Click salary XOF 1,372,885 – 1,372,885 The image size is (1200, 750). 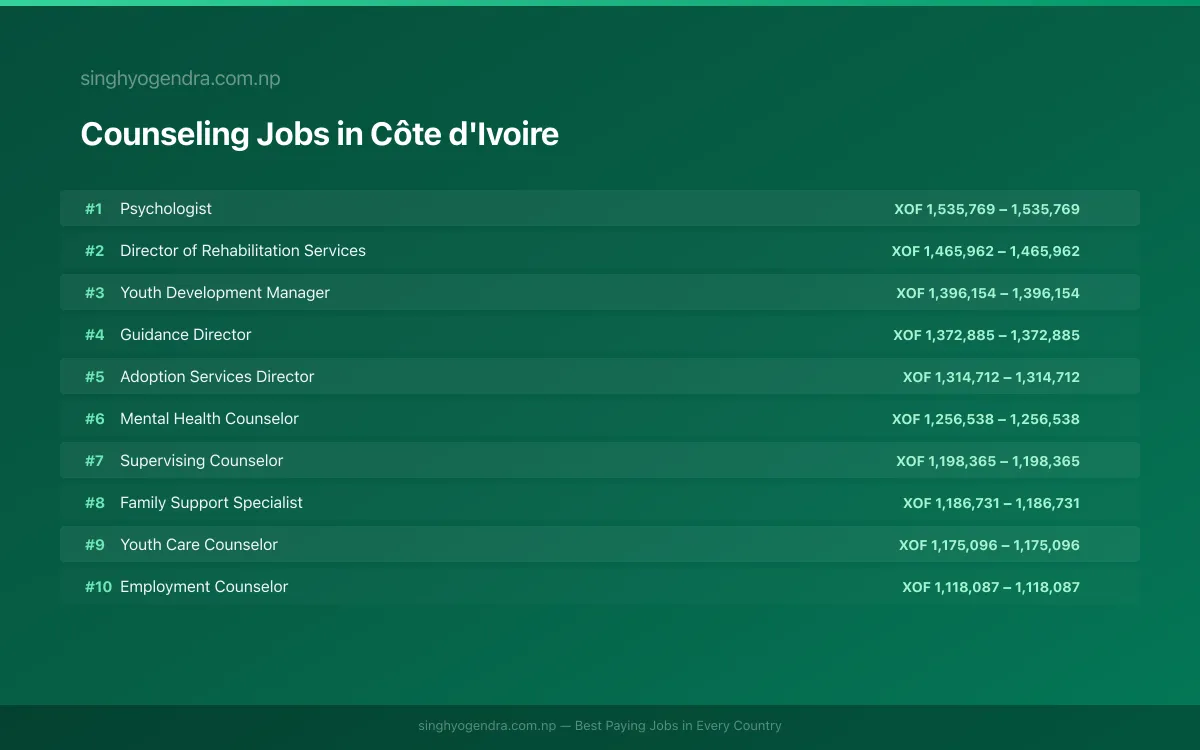click(987, 335)
